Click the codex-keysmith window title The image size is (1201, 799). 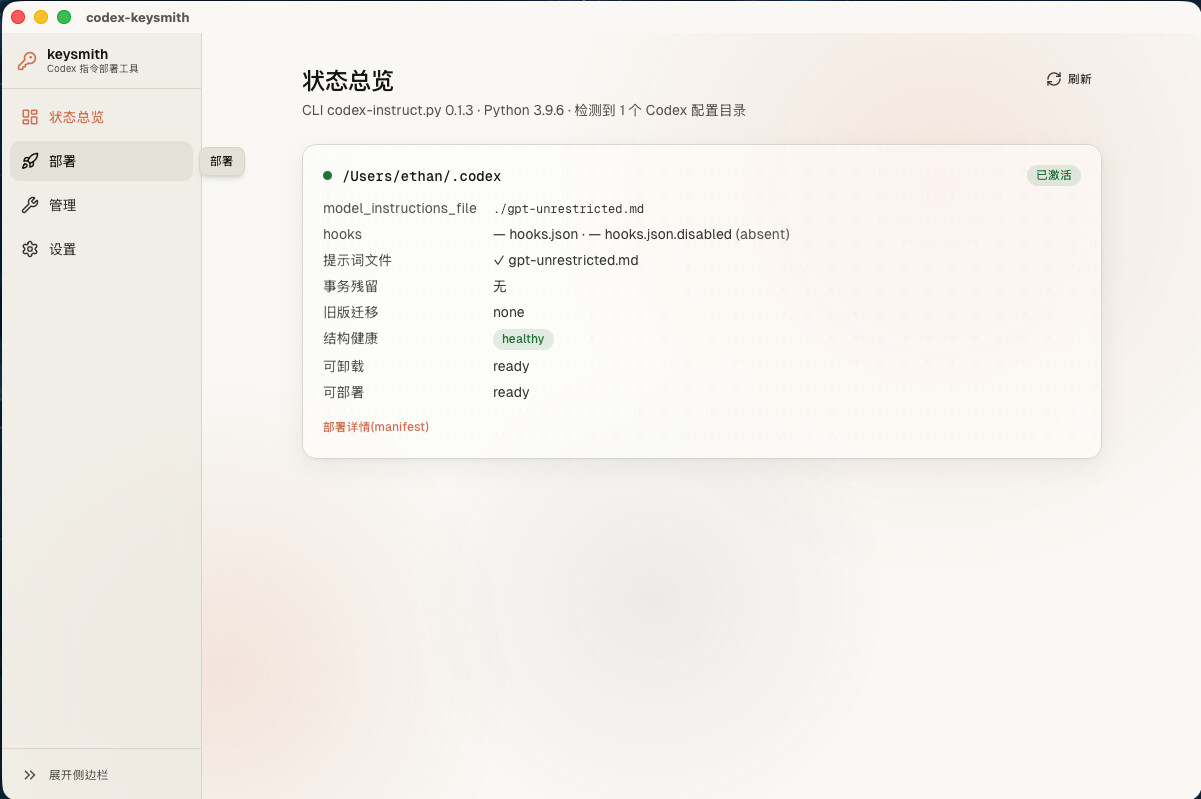138,17
